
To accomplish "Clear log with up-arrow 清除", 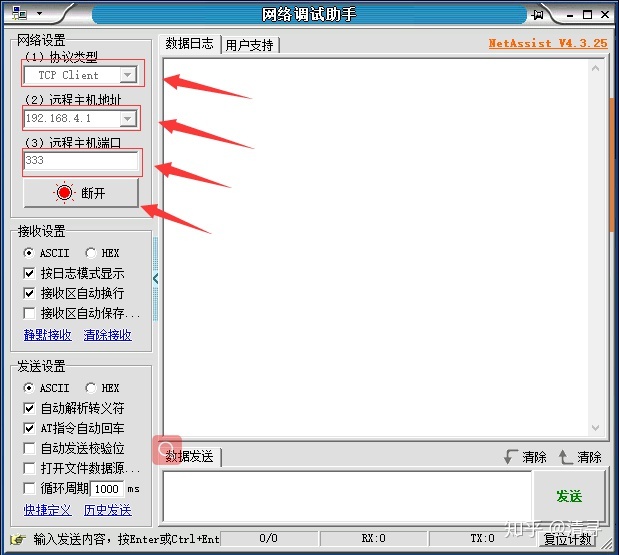I will (580, 457).
